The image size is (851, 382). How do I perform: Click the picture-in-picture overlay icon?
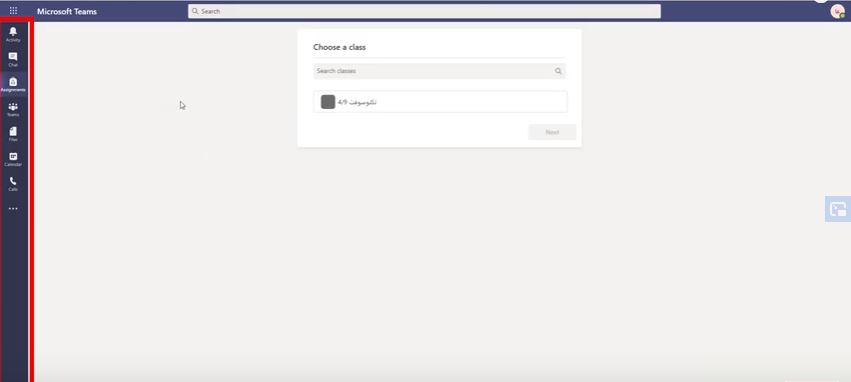[837, 209]
